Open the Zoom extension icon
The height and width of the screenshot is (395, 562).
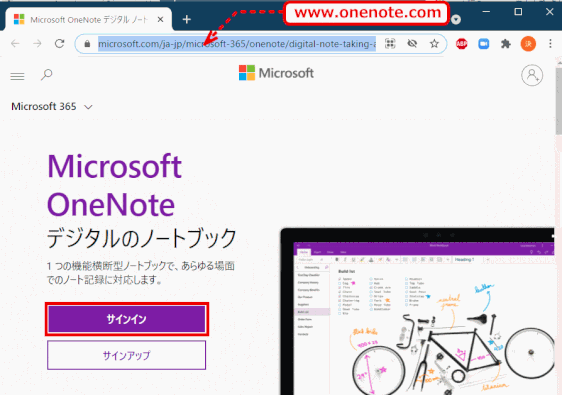point(484,44)
